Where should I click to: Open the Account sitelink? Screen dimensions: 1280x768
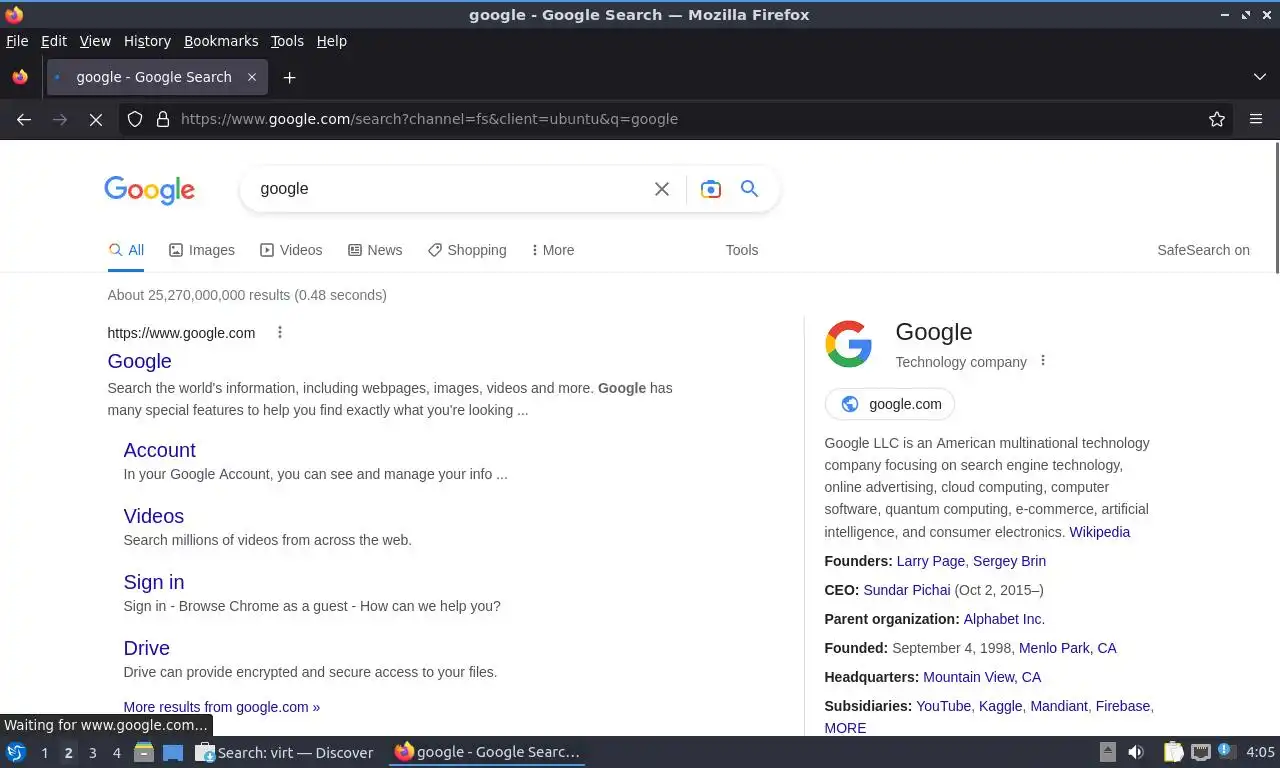click(x=159, y=450)
